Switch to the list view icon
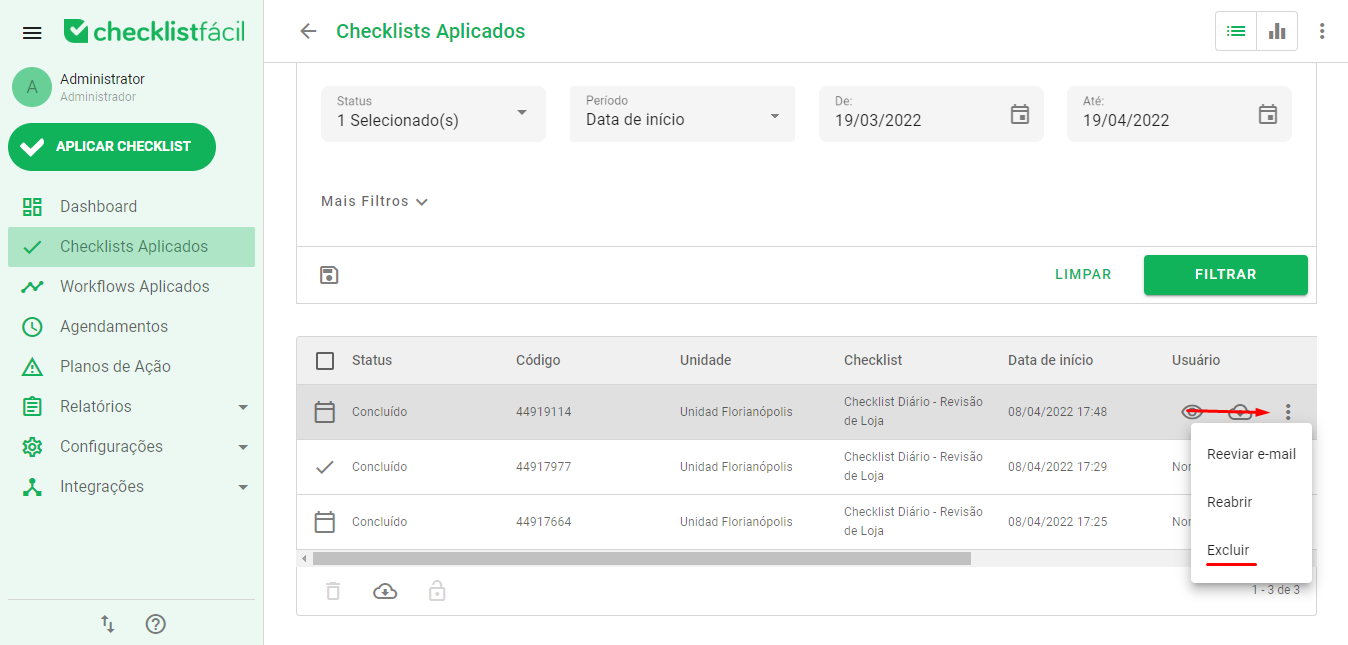The image size is (1348, 645). point(1235,31)
